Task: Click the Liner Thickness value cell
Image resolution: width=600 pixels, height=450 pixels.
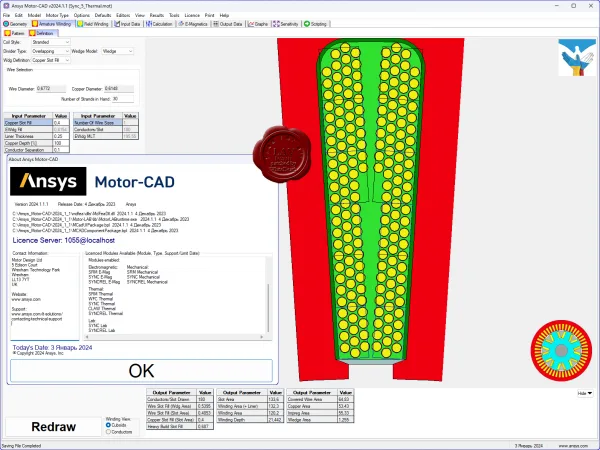Action: (x=60, y=136)
